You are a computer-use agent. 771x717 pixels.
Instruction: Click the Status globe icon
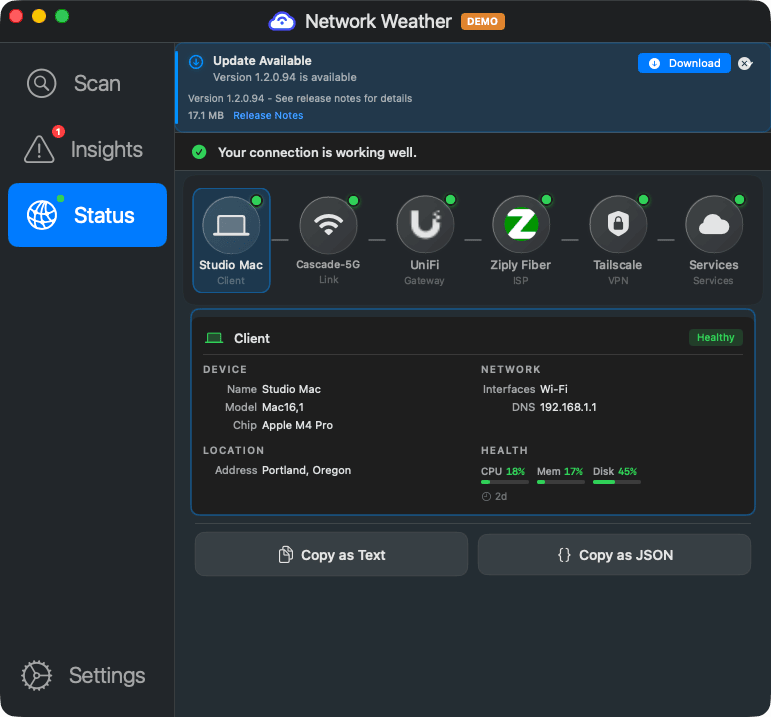(x=42, y=215)
